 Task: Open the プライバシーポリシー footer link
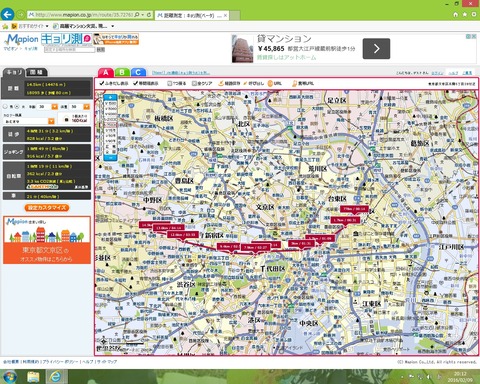coord(61,362)
